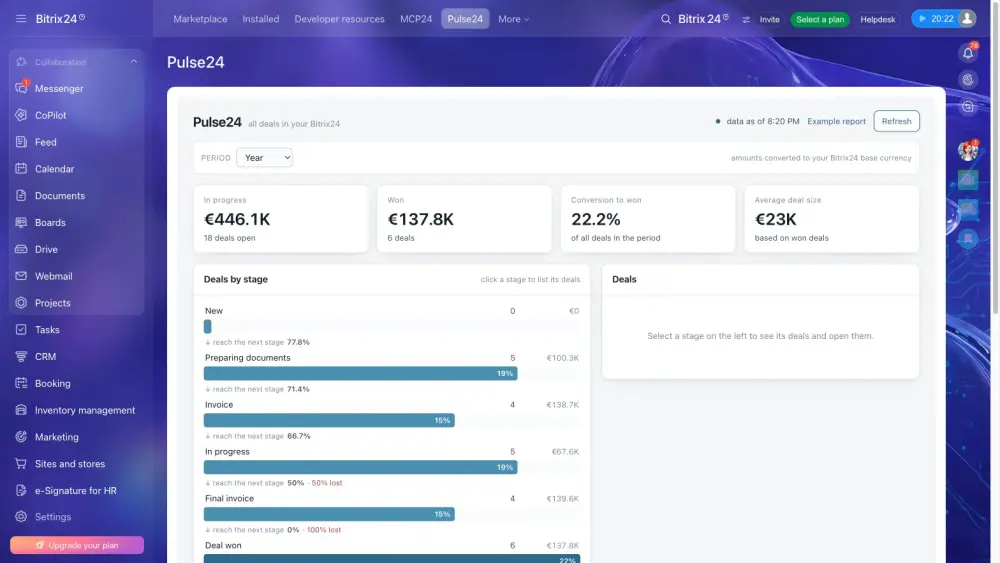The width and height of the screenshot is (1000, 563).
Task: Click the user profile avatar
Action: 967,18
